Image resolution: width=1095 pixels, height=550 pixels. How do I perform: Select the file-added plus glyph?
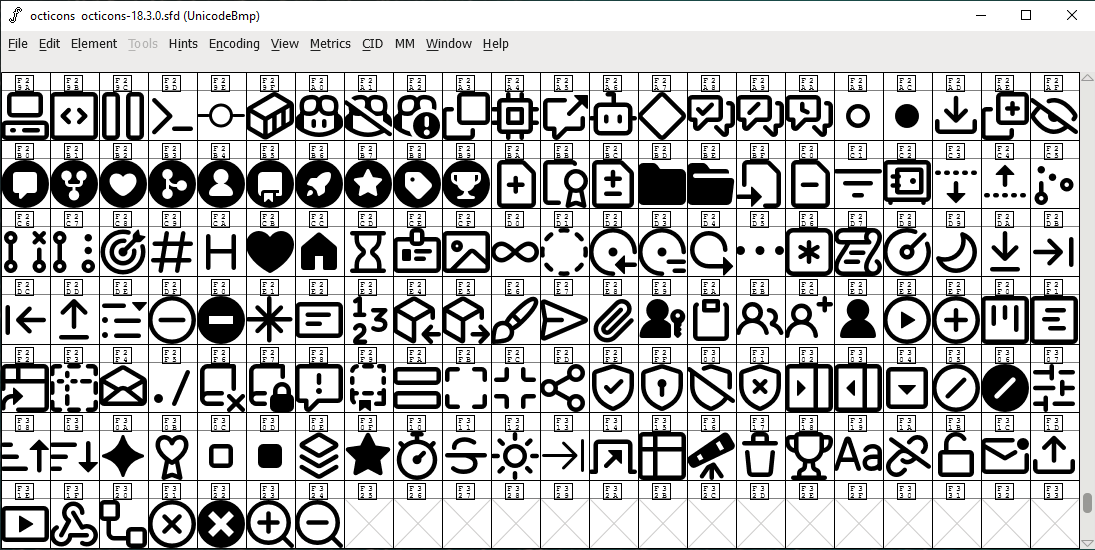pyautogui.click(x=515, y=184)
